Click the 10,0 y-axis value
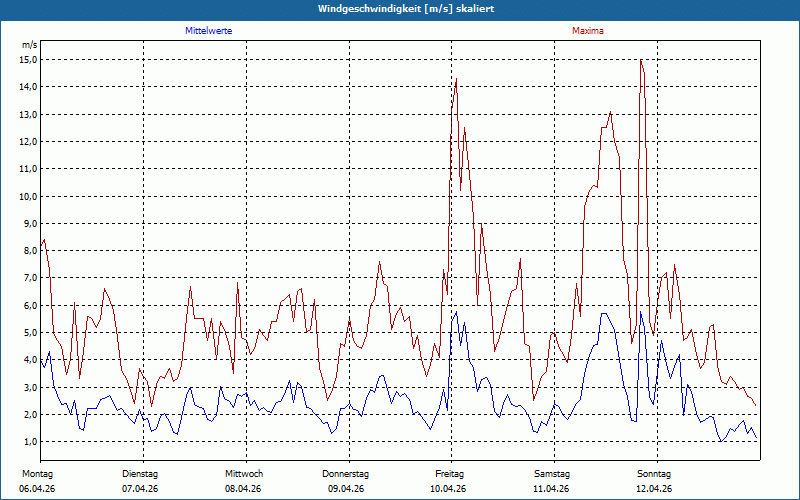This screenshot has height=500, width=800. 29,196
